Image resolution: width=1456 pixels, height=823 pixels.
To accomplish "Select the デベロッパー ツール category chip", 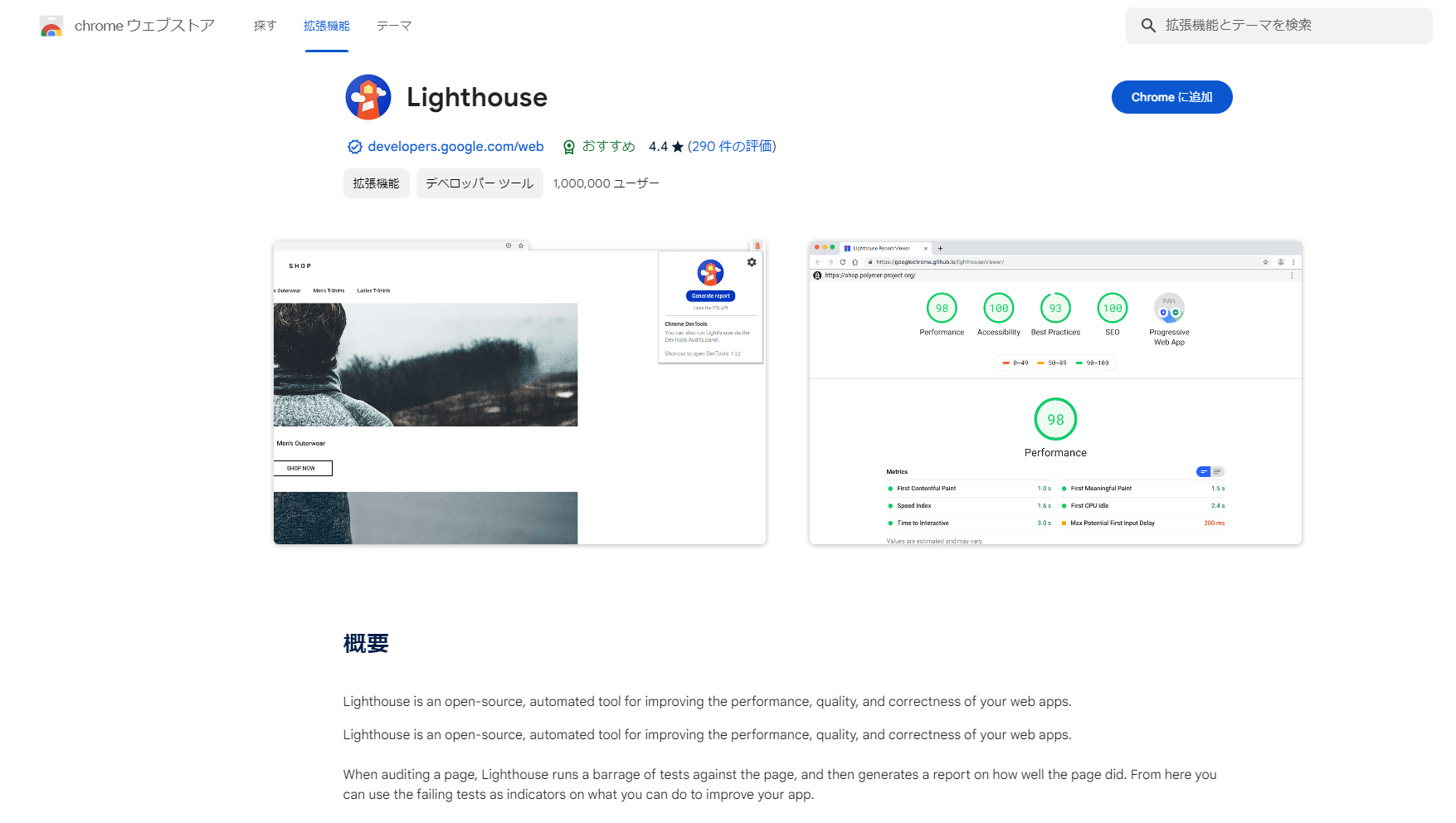I will coord(480,183).
